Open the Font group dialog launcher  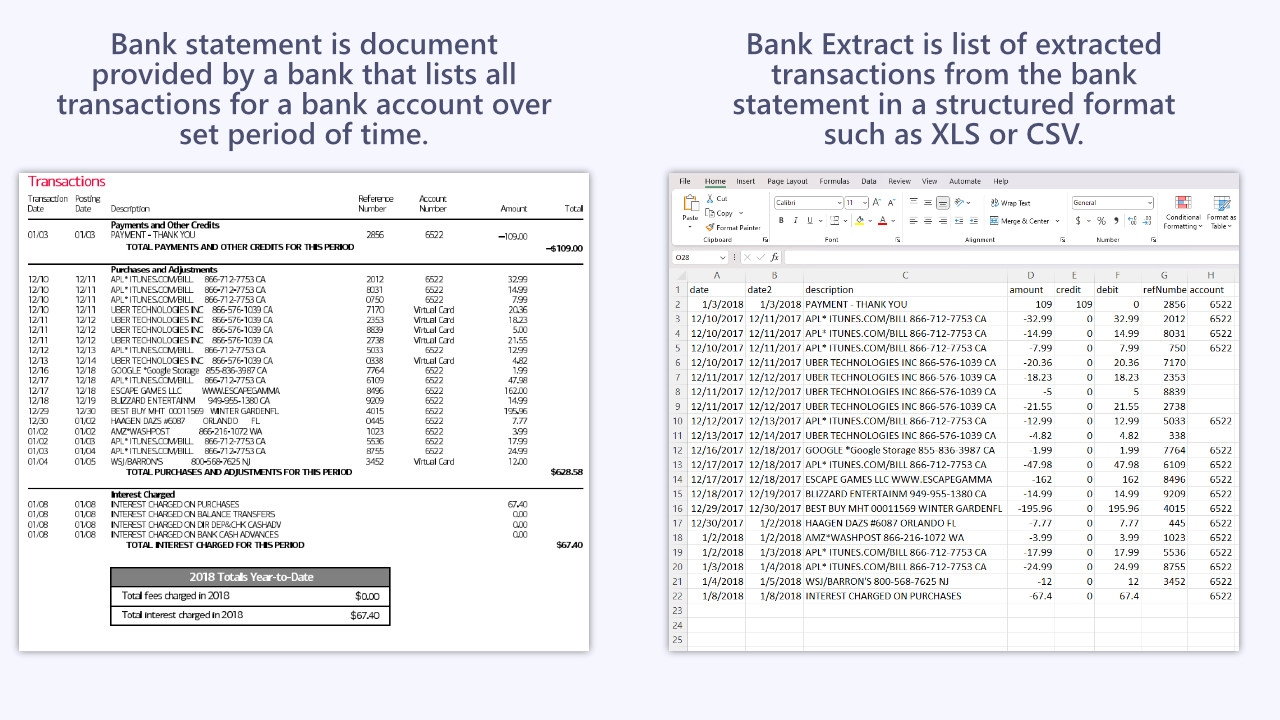(898, 240)
